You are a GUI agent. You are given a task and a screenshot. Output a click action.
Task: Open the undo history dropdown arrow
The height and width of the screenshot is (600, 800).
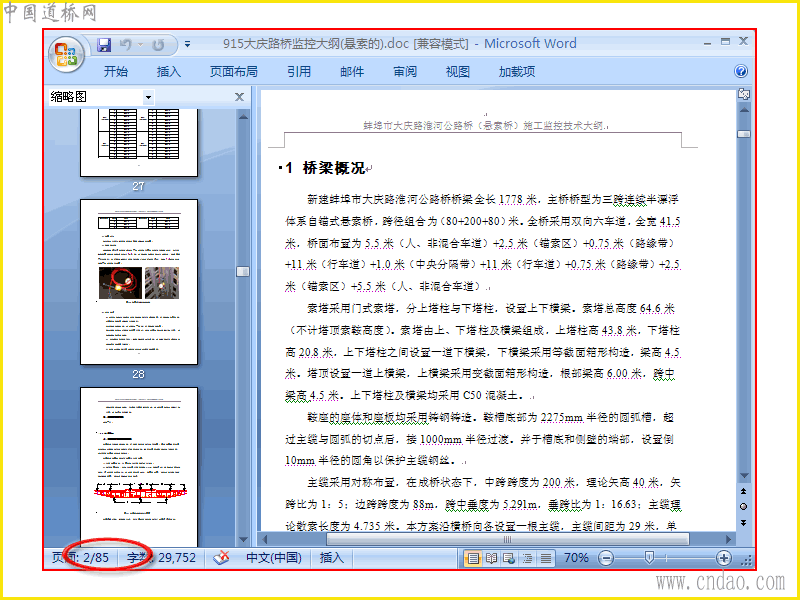click(x=140, y=45)
